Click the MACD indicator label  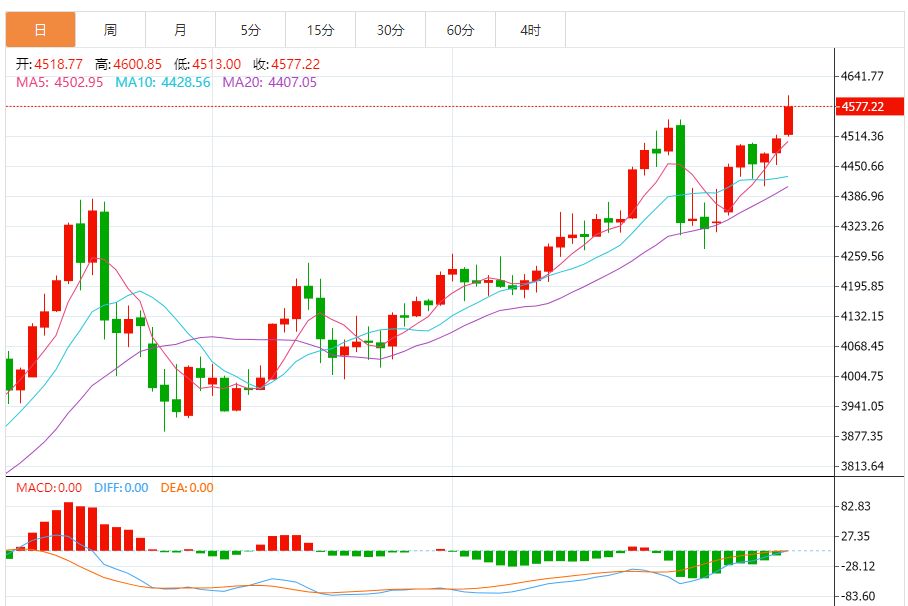48,488
